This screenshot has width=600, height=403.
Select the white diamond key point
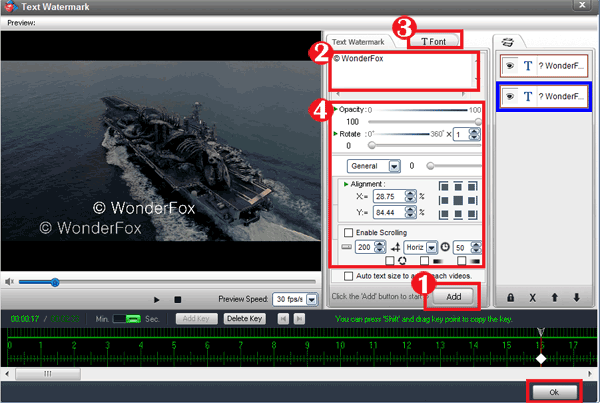tap(541, 359)
